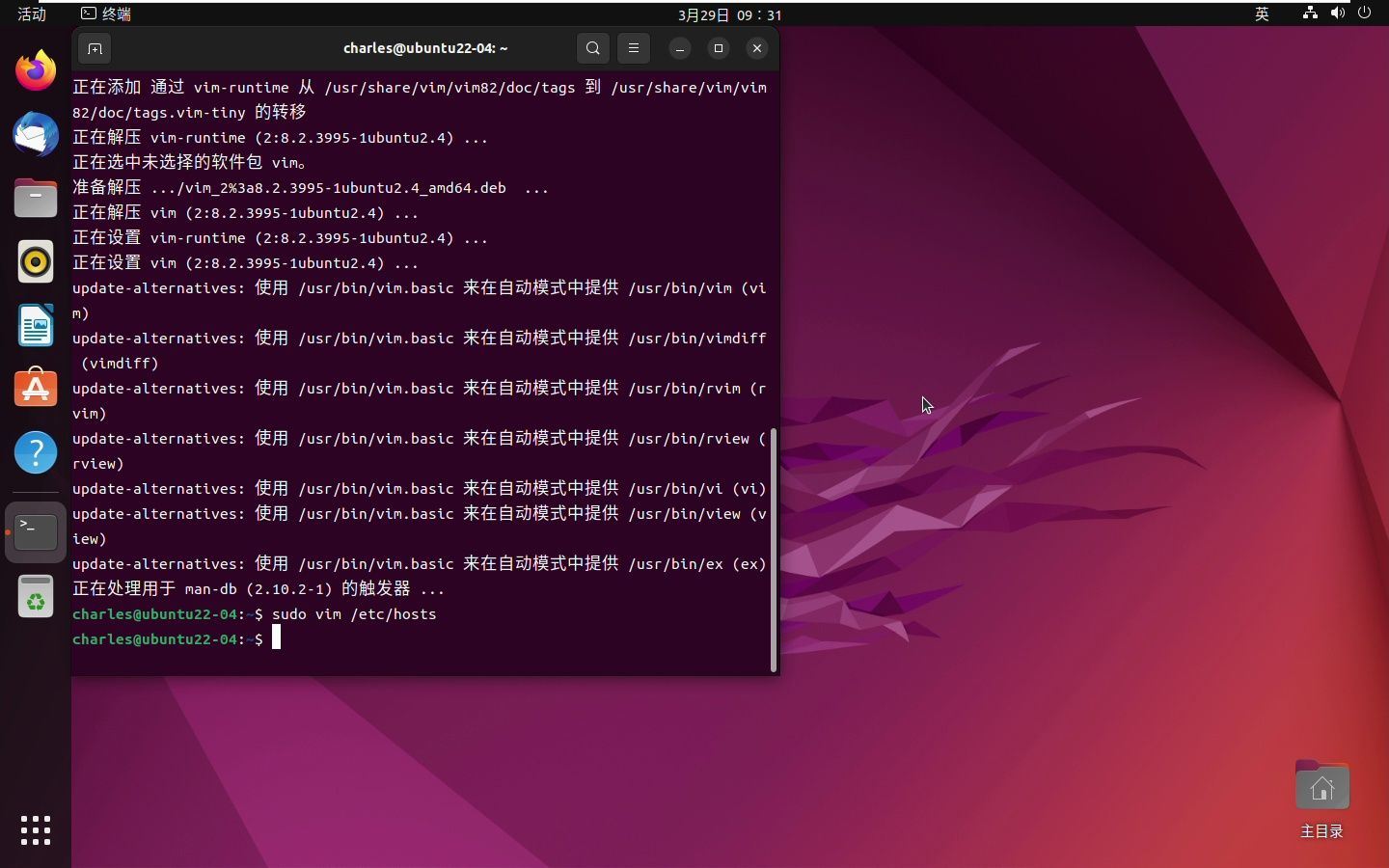Screen dimensions: 1389x868
Task: Open the Help application
Action: (36, 452)
